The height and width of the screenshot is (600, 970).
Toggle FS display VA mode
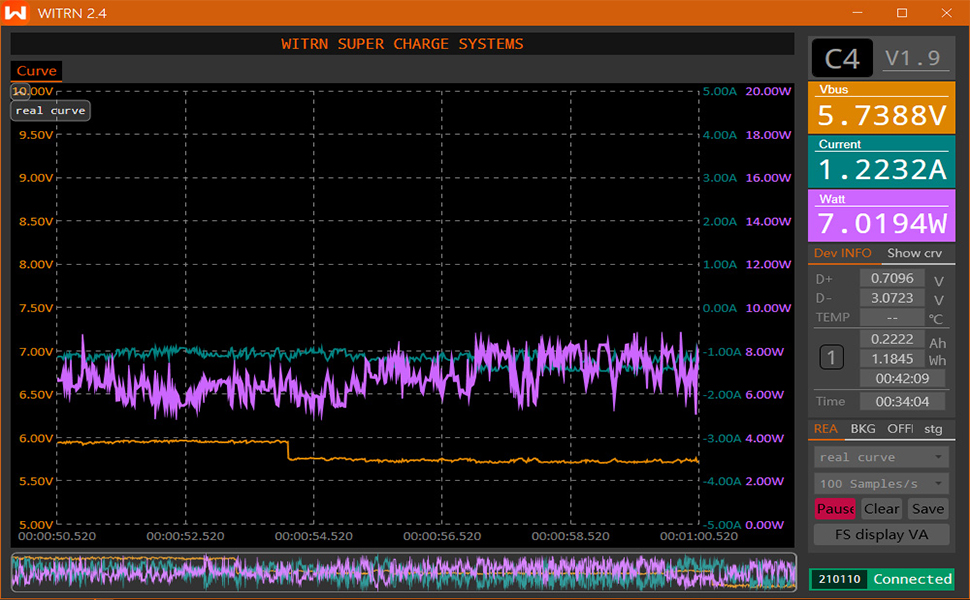tap(882, 535)
